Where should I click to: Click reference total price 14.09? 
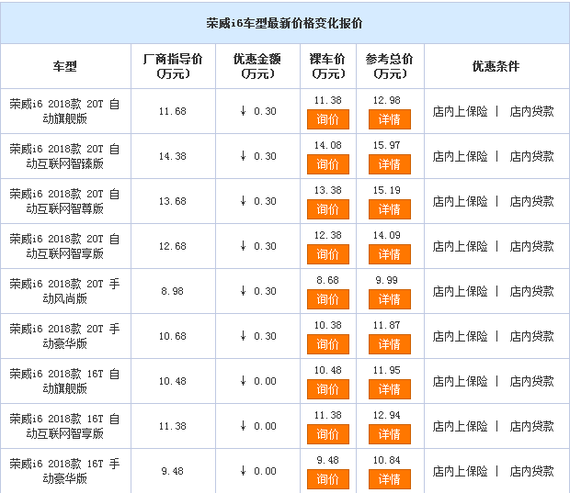point(387,235)
